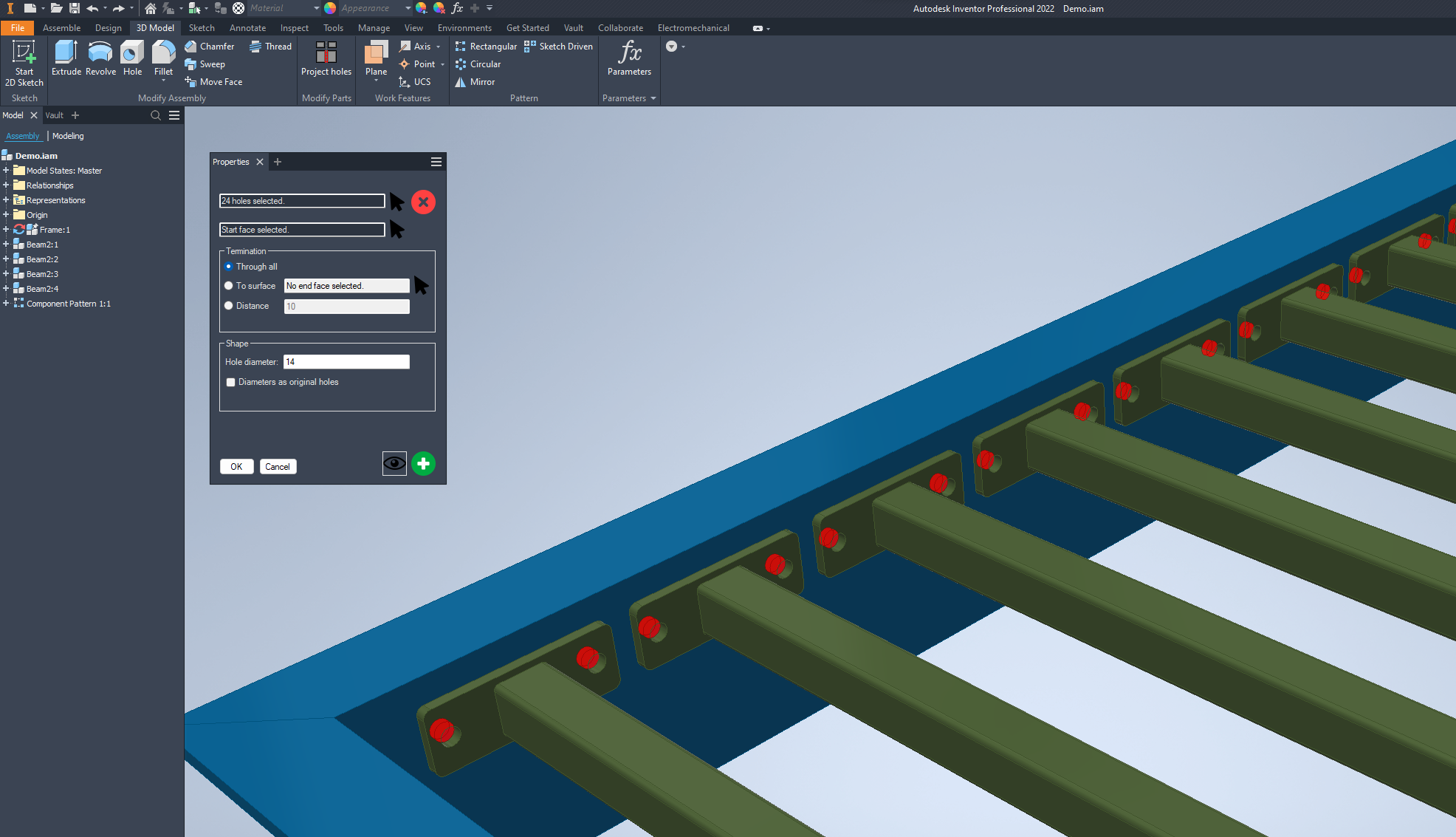The image size is (1456, 837).
Task: Click the Chamfer tool
Action: tap(209, 47)
